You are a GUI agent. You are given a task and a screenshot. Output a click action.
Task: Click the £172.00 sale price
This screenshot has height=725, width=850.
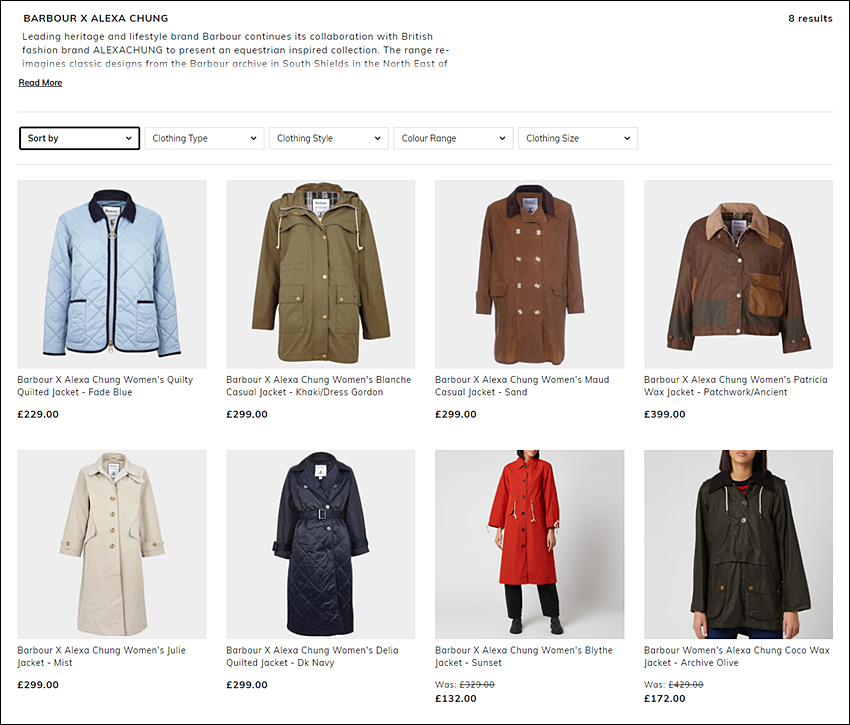pos(665,698)
